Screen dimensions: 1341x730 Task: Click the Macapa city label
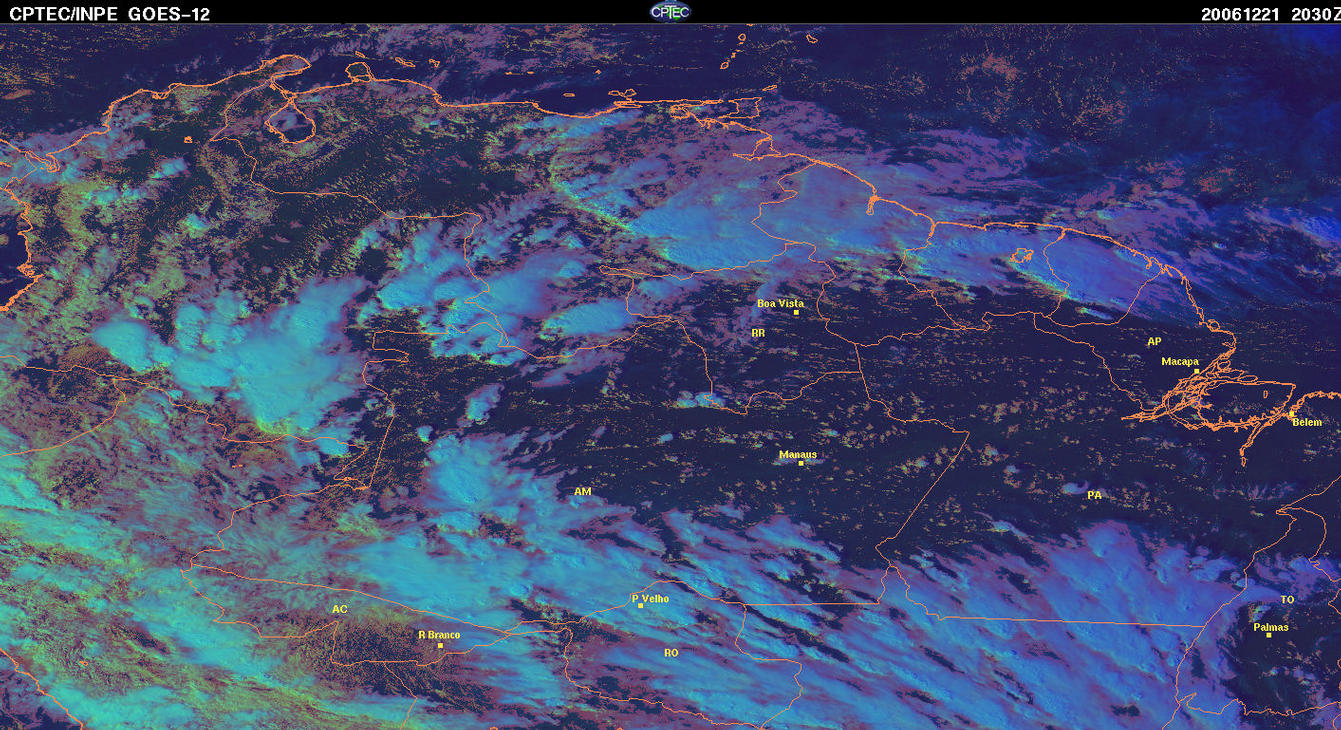pos(1180,362)
